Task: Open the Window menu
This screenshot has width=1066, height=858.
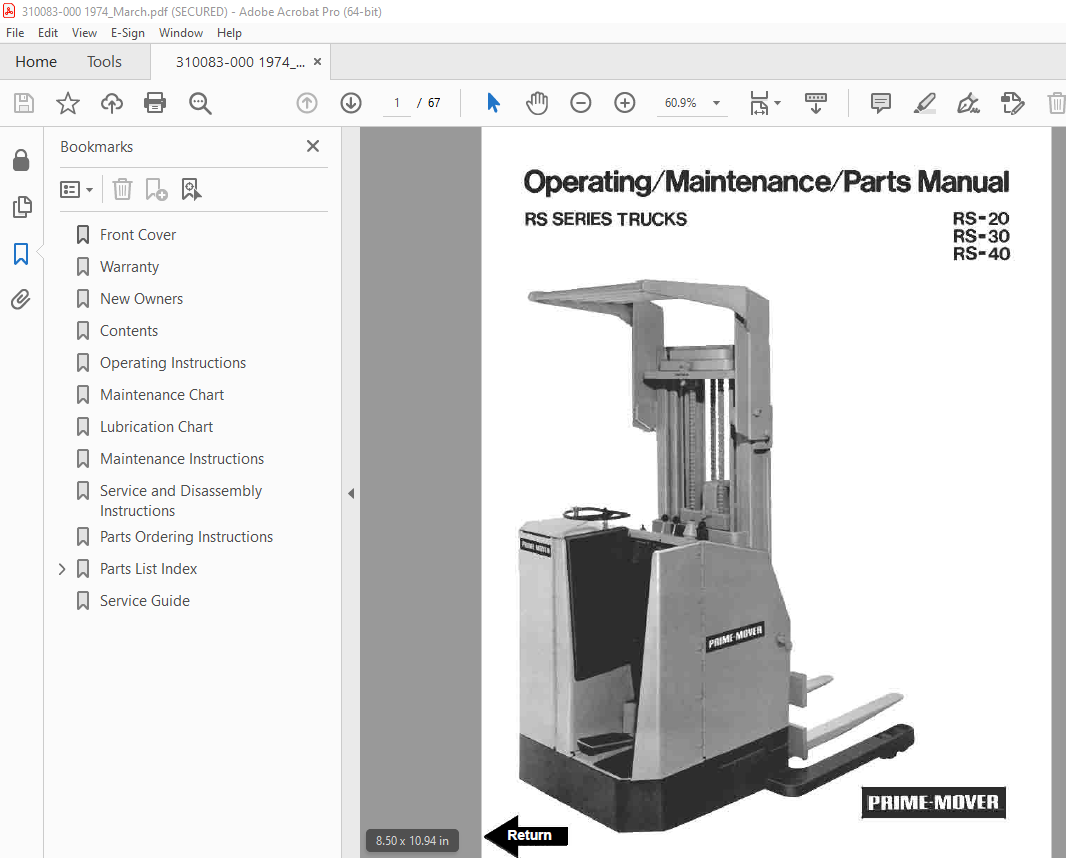Action: (x=181, y=33)
